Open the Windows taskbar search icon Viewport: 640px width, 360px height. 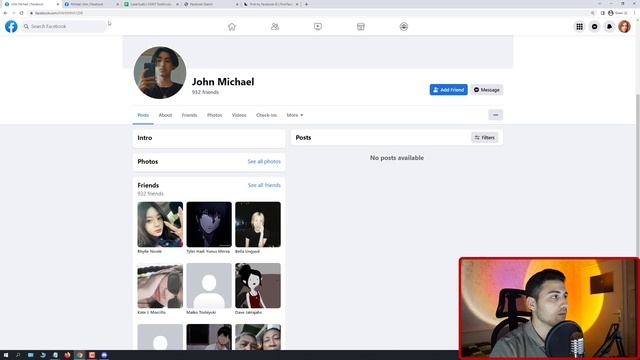[x=18, y=355]
